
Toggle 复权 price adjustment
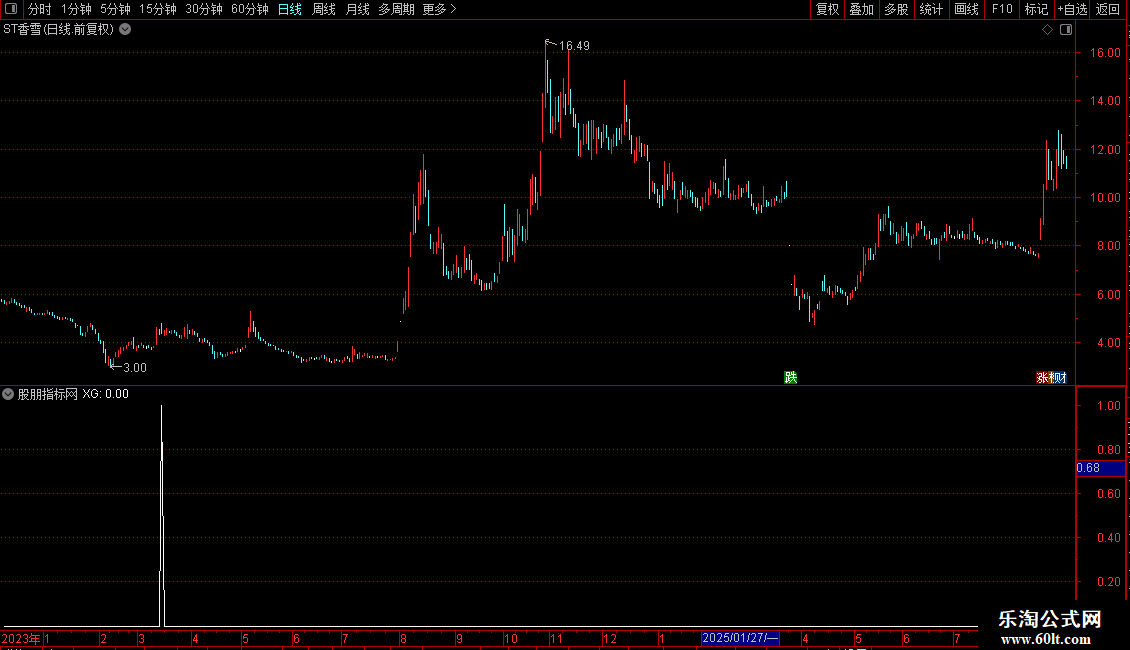[827, 9]
